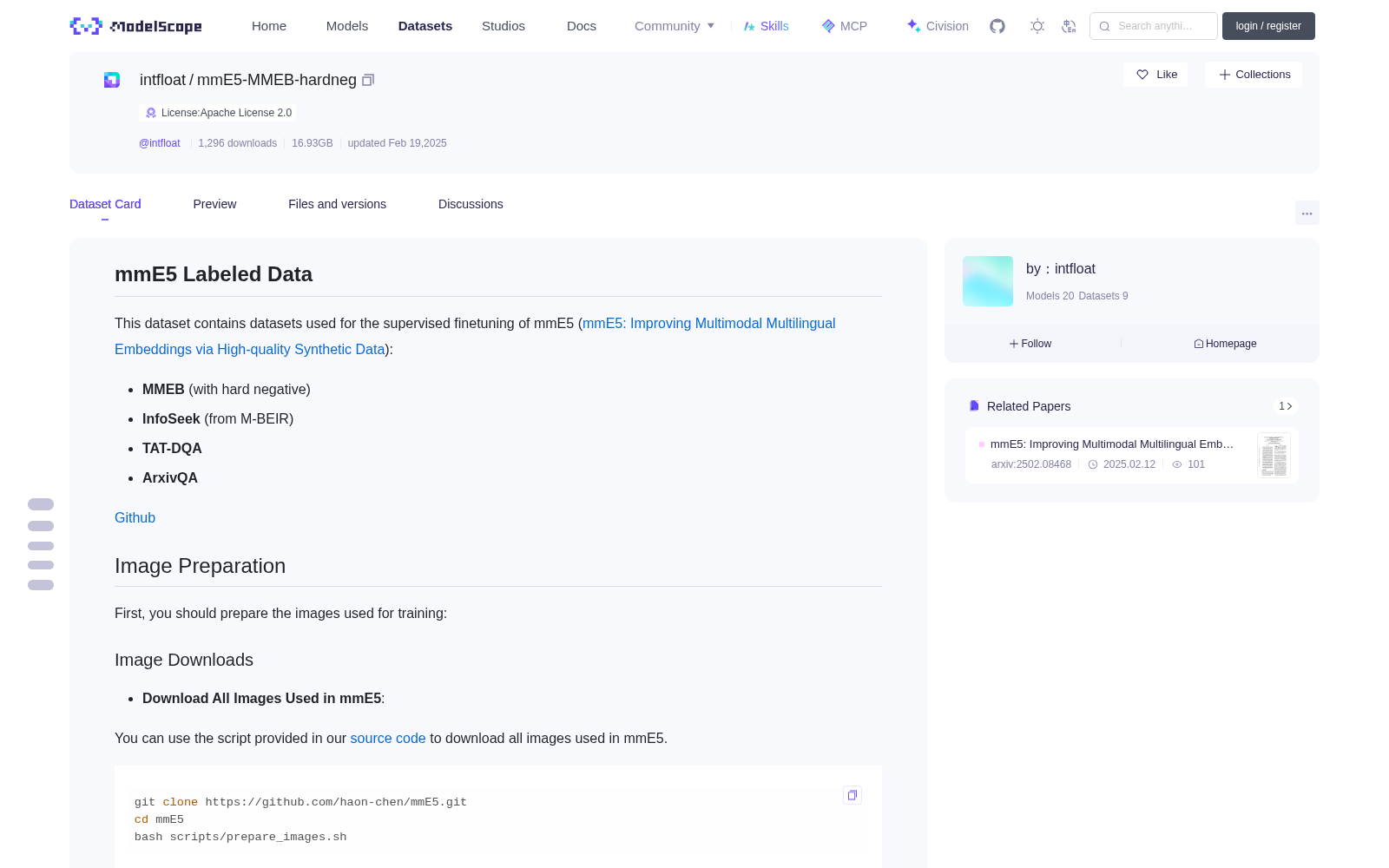The height and width of the screenshot is (868, 1389).
Task: Click the Related Papers document icon
Action: (x=974, y=406)
